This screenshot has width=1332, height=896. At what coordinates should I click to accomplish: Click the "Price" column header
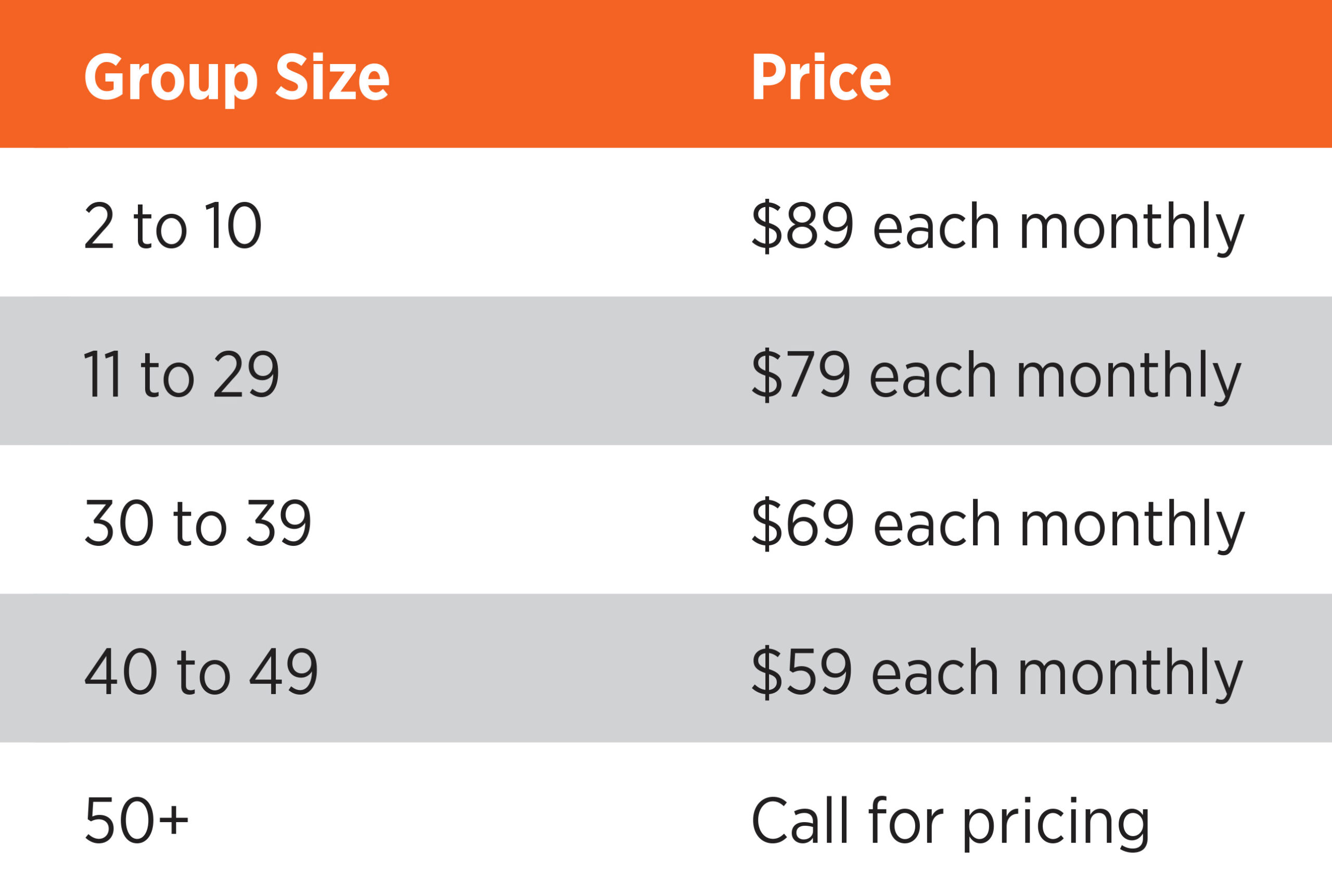tap(821, 77)
